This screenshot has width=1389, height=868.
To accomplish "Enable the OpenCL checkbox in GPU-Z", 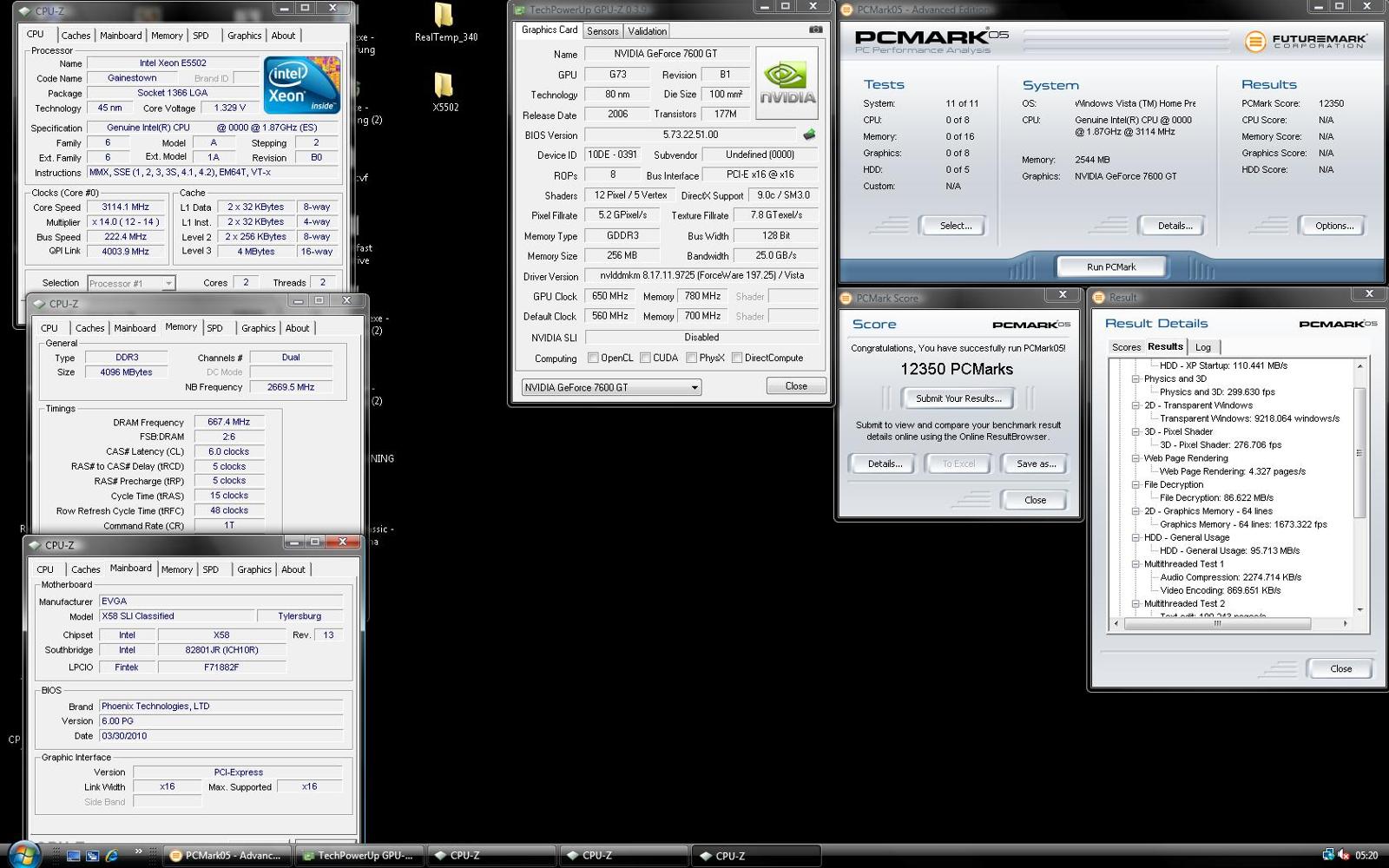I will tap(593, 358).
